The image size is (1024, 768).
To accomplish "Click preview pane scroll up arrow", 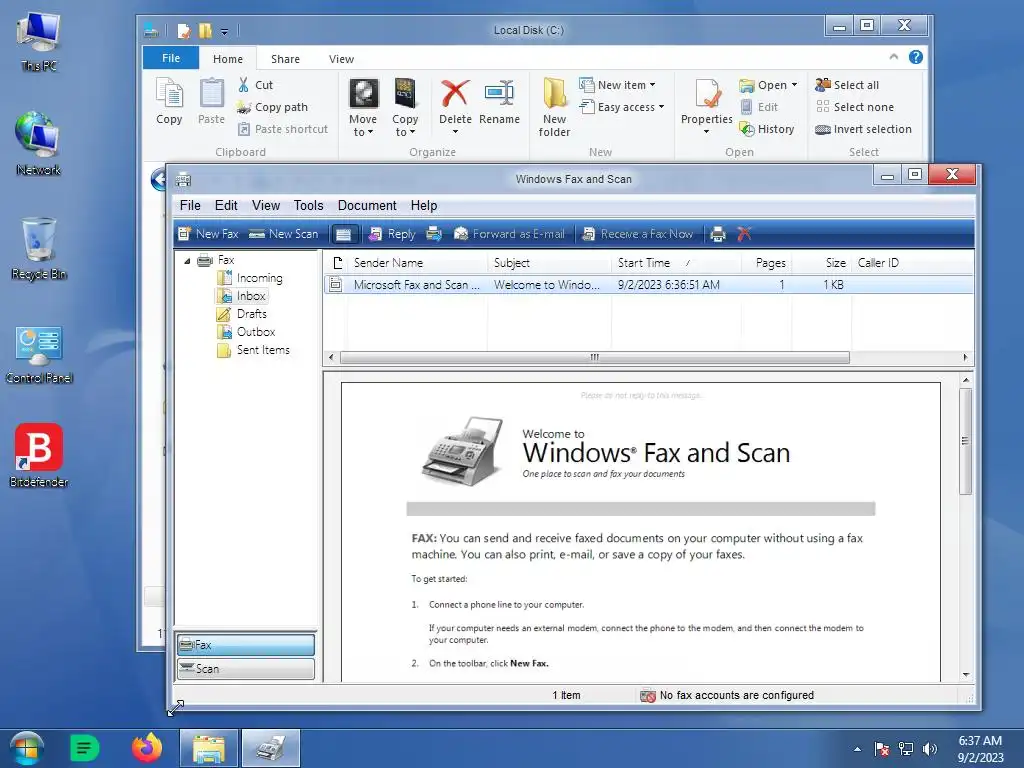I will [966, 379].
